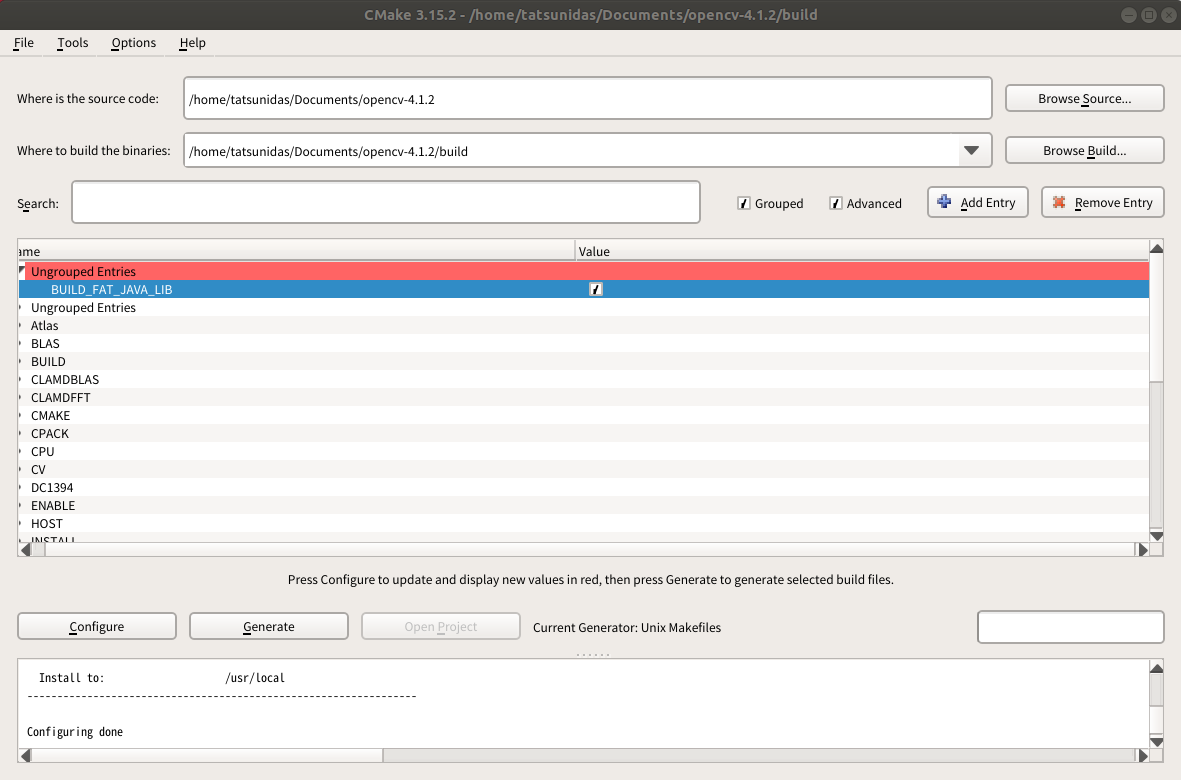Image resolution: width=1181 pixels, height=780 pixels.
Task: Click the output log scroll-up arrow
Action: (1156, 667)
